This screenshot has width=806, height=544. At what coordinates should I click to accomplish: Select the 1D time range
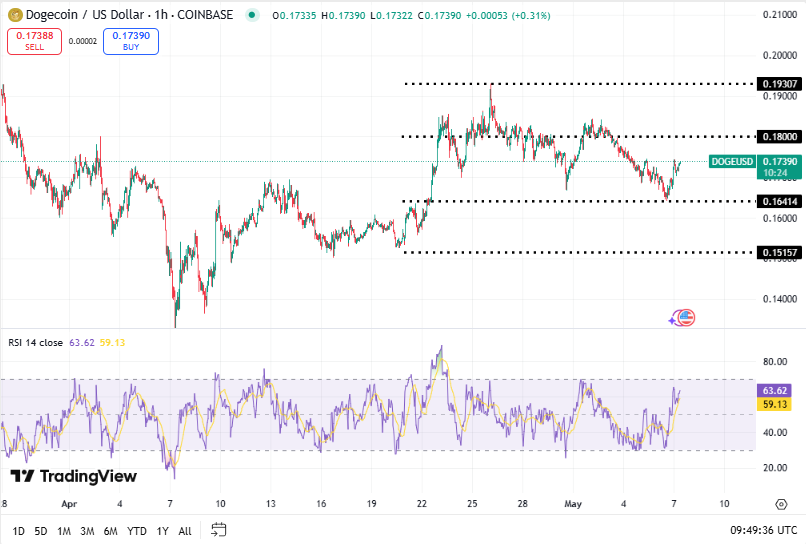pyautogui.click(x=20, y=531)
